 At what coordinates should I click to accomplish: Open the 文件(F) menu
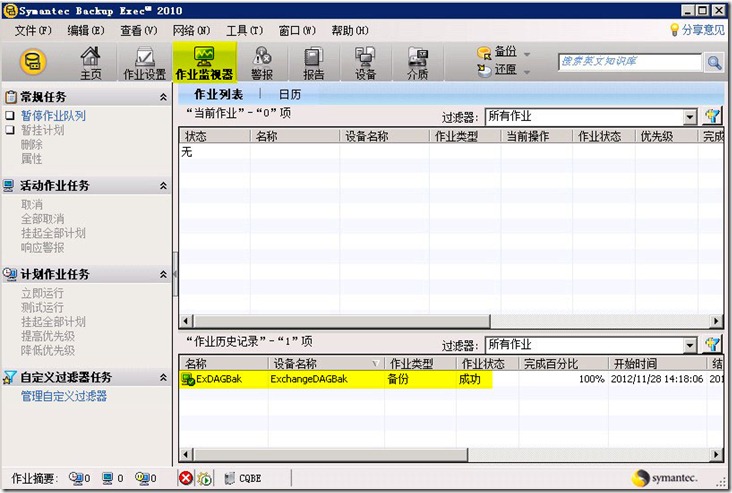(x=33, y=31)
